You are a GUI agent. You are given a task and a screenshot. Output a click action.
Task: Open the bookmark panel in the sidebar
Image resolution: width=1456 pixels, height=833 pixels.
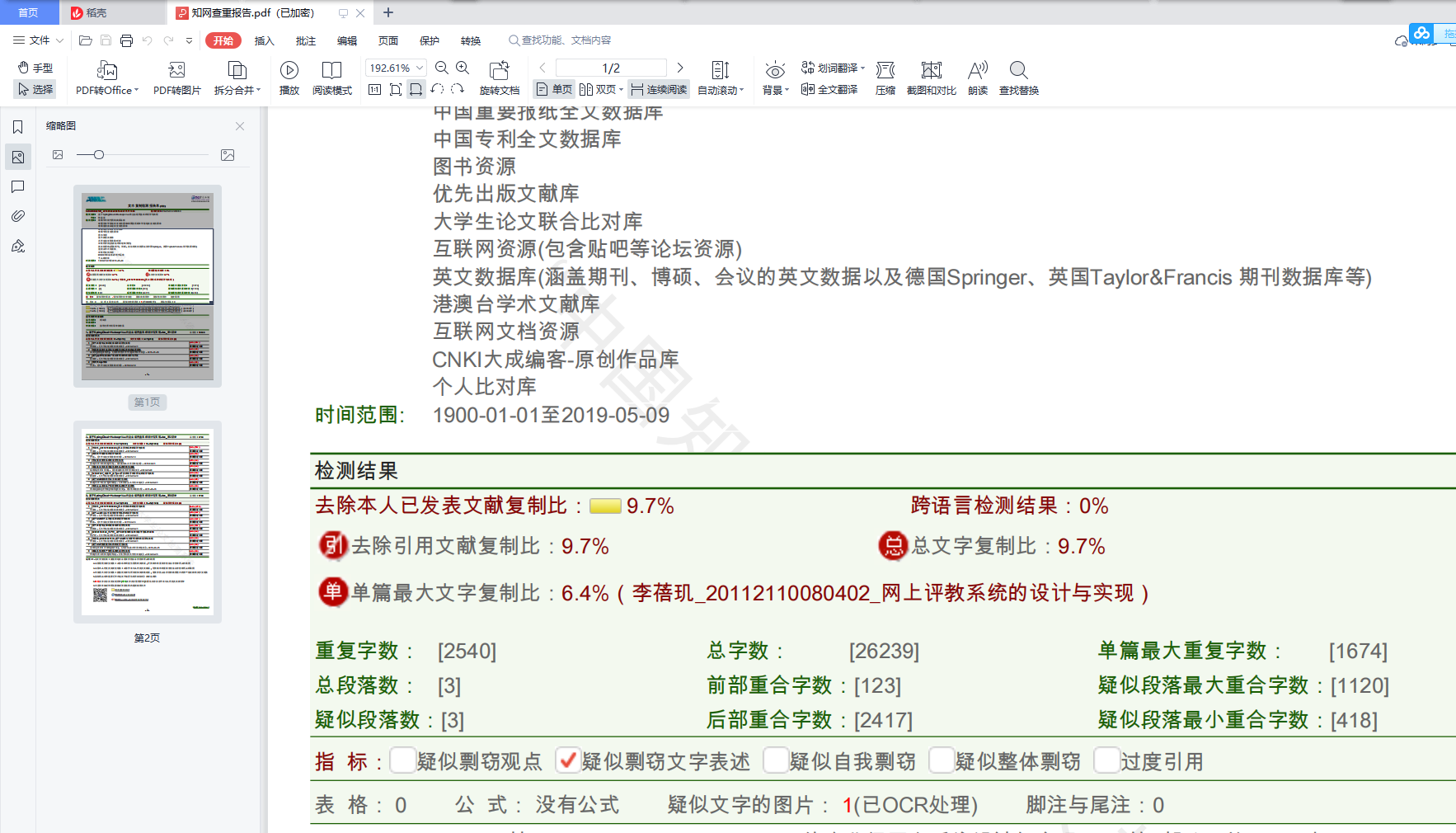[x=17, y=127]
